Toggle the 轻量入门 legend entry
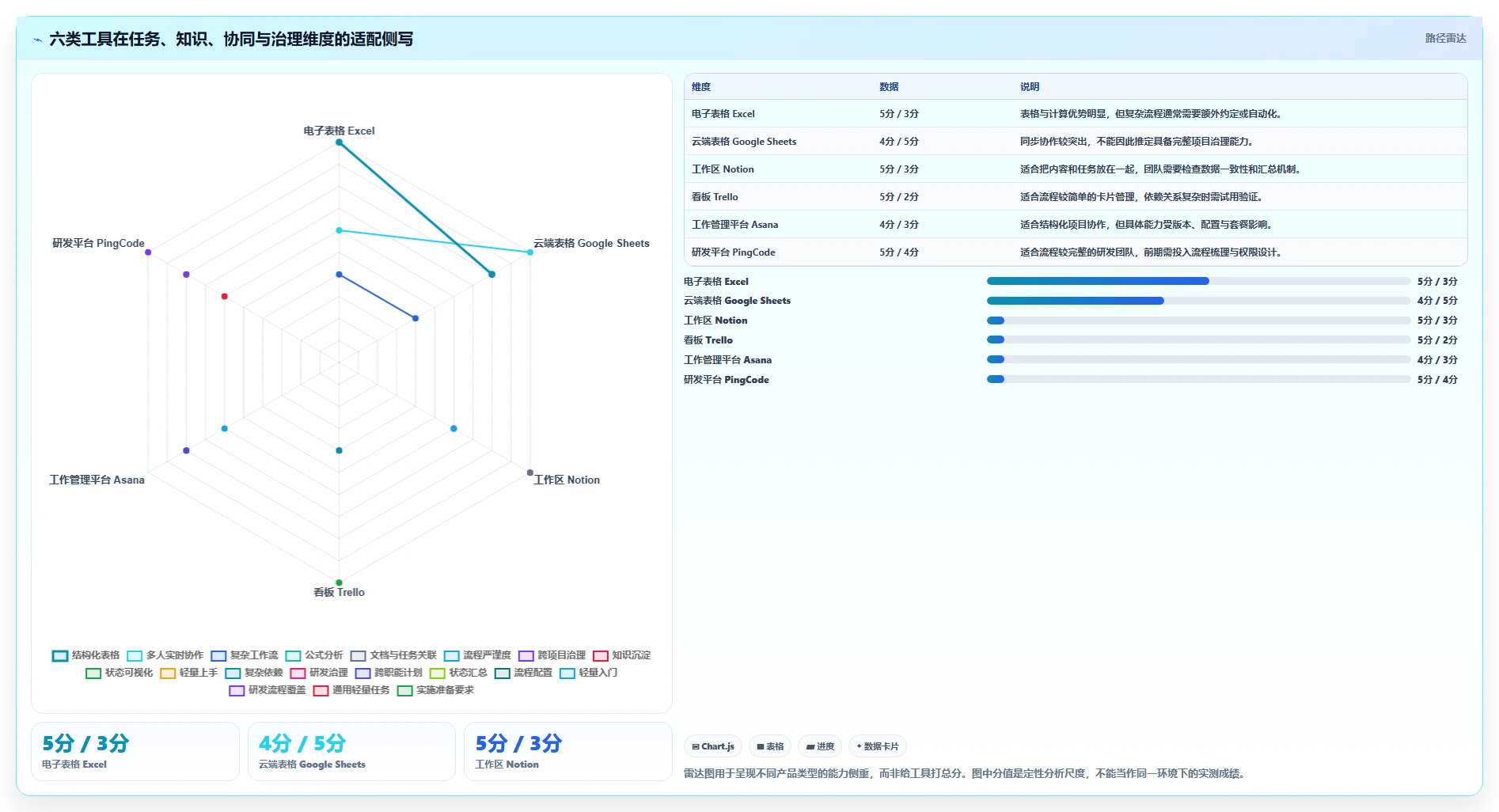This screenshot has height=812, width=1499. tap(588, 673)
